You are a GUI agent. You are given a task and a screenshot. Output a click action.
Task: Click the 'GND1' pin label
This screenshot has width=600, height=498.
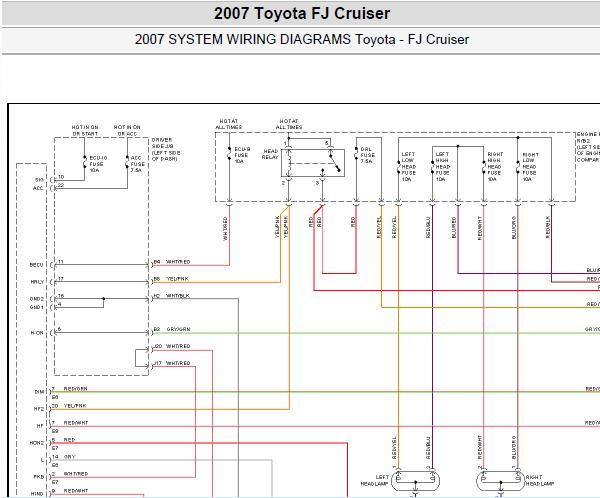(x=37, y=307)
